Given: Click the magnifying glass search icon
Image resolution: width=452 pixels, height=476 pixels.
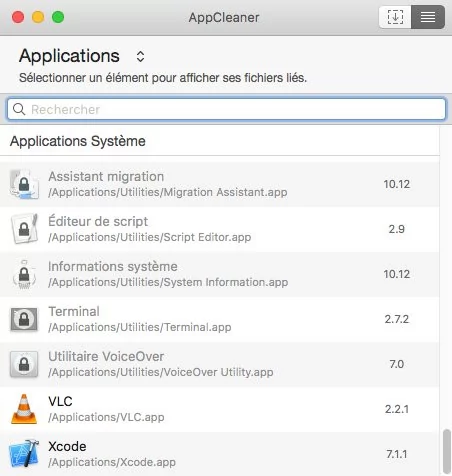Looking at the screenshot, I should pos(19,109).
